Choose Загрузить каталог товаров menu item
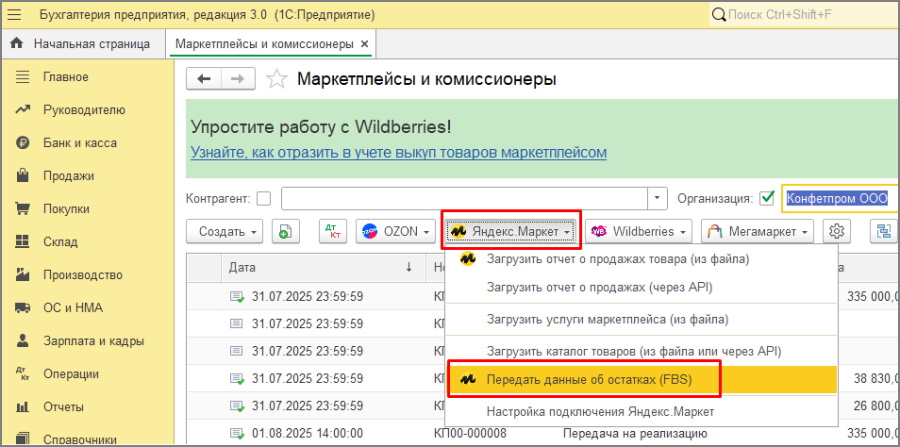This screenshot has height=447, width=900. coord(641,351)
